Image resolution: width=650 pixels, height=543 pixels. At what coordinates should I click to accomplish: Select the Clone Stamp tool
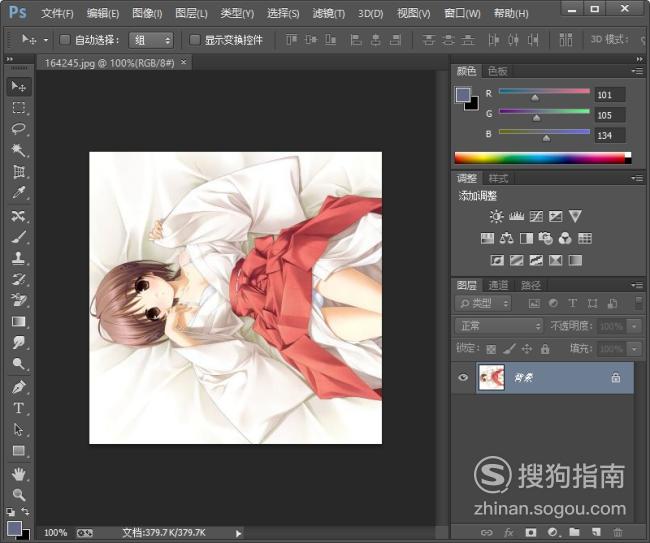click(19, 258)
